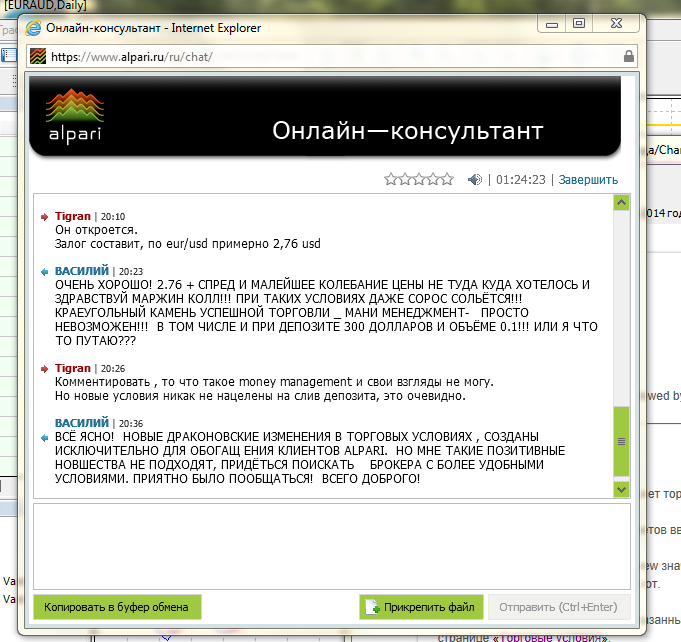Minimize the Онлайн-консультант window

click(x=552, y=24)
